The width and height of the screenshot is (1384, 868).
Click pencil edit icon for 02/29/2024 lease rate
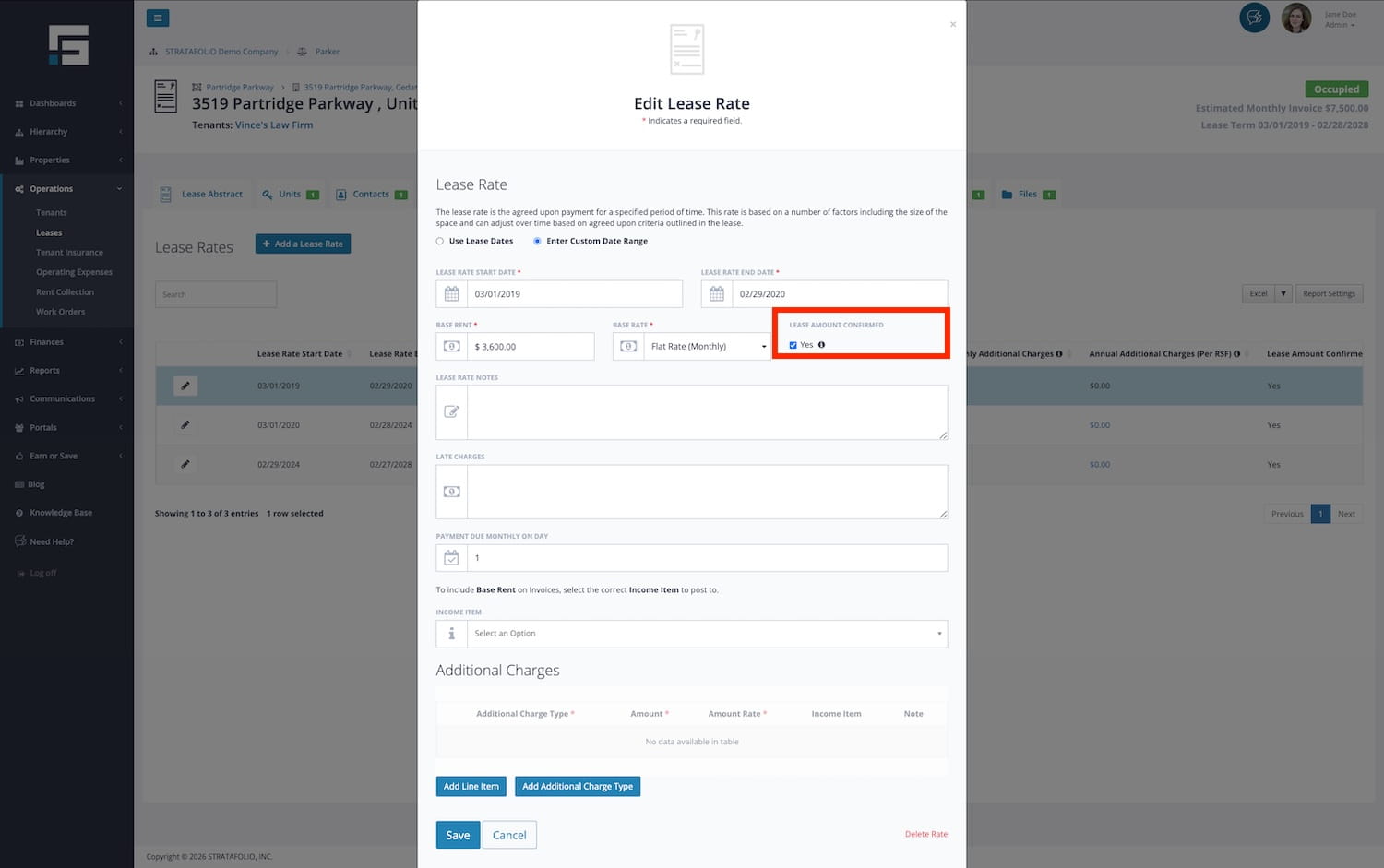click(x=185, y=464)
